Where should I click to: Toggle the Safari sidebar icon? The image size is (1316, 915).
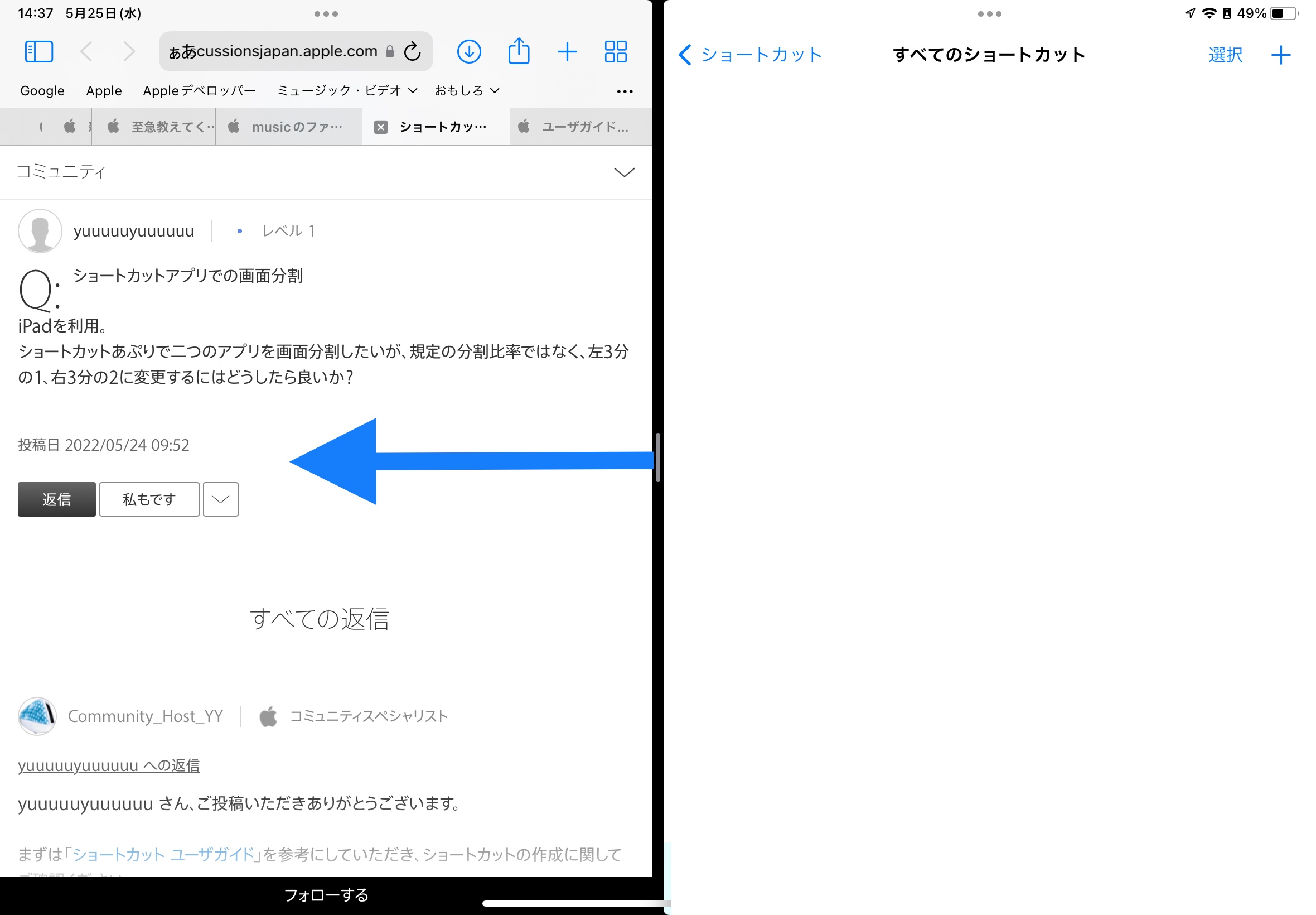coord(39,51)
